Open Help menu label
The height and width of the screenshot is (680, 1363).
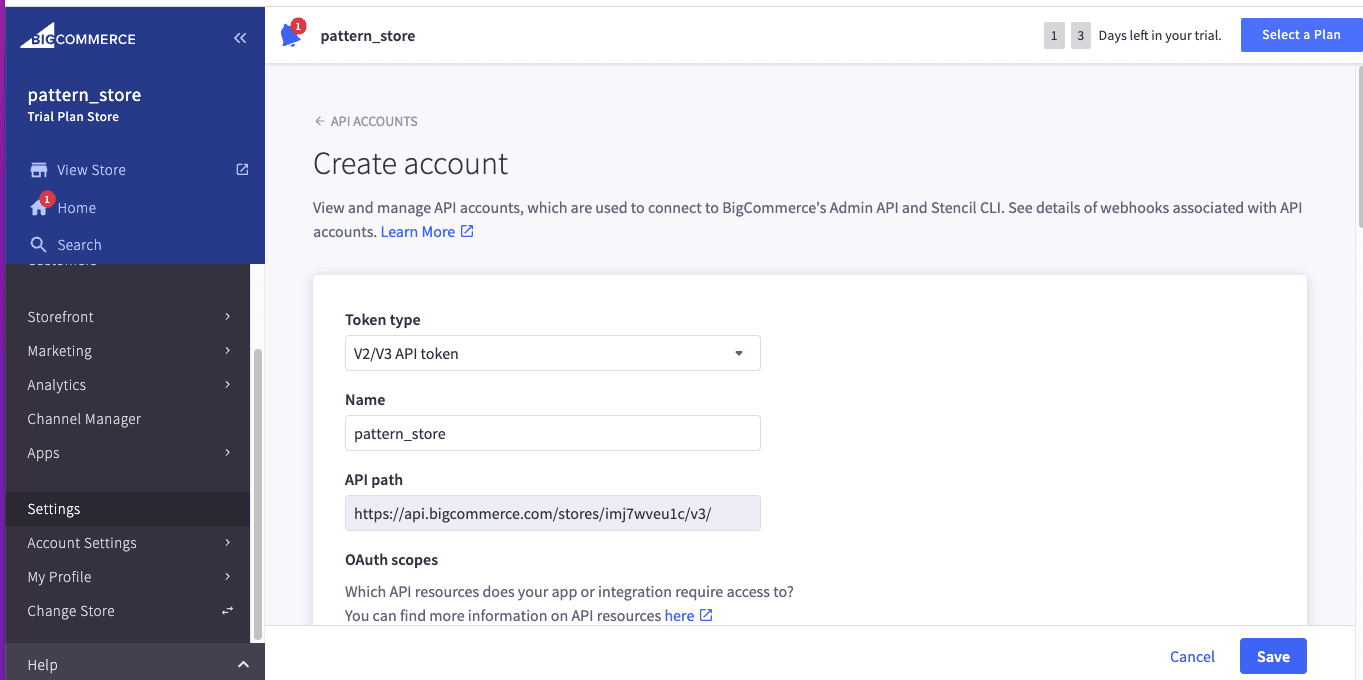coord(42,665)
